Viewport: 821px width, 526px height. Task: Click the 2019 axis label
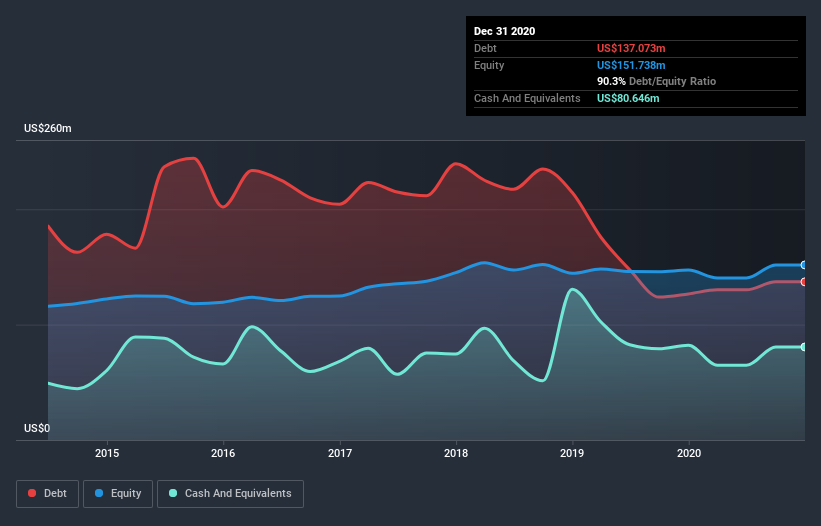[x=572, y=453]
